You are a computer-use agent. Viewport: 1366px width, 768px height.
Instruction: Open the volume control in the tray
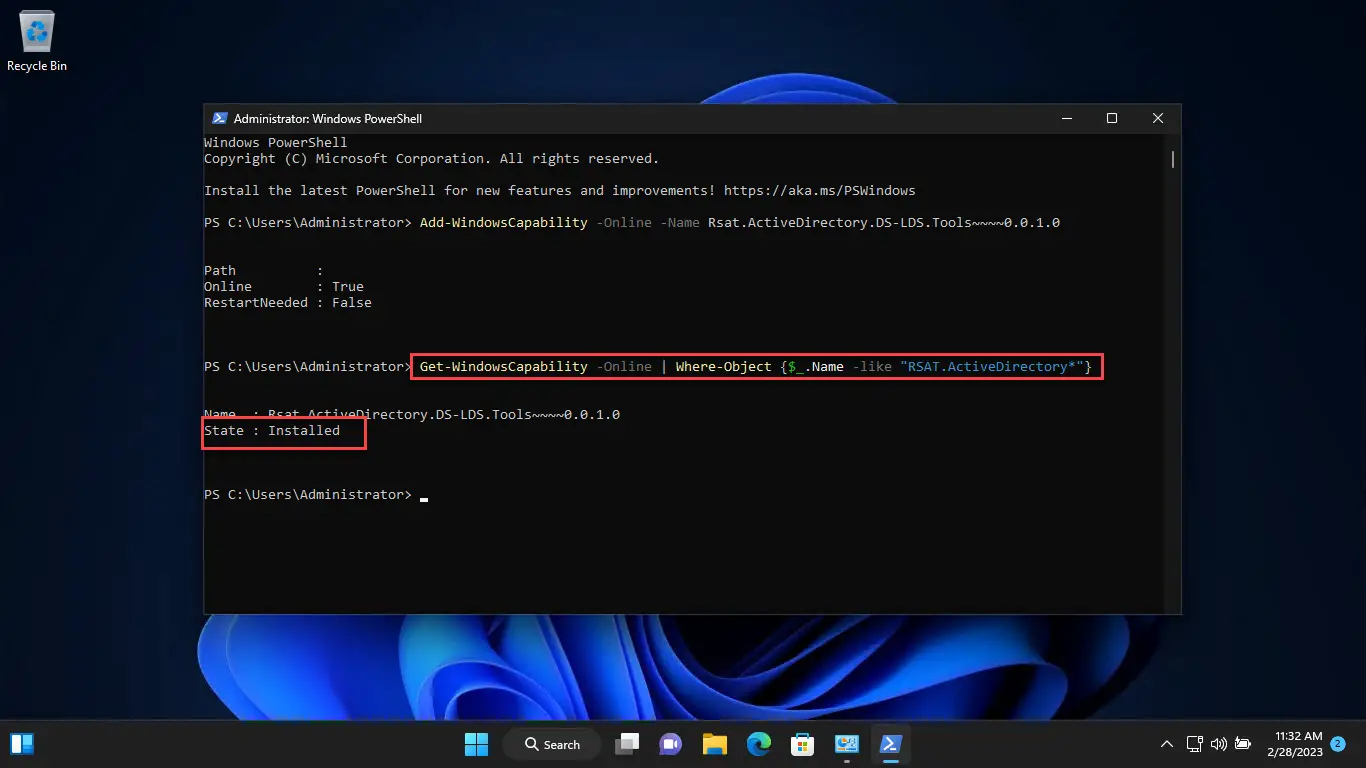[1218, 744]
